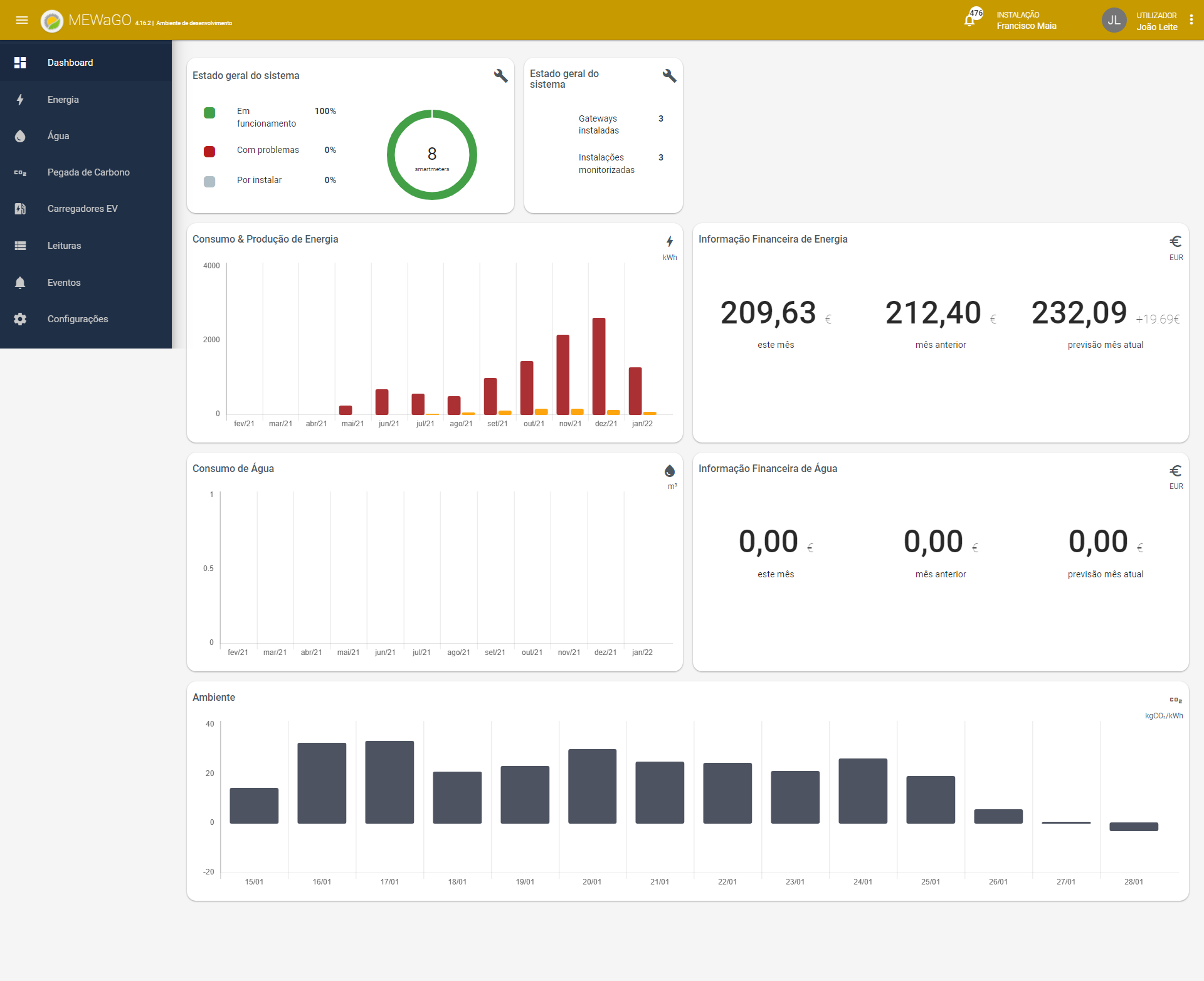Open Carregadores EV page
The height and width of the screenshot is (981, 1204).
coord(86,209)
